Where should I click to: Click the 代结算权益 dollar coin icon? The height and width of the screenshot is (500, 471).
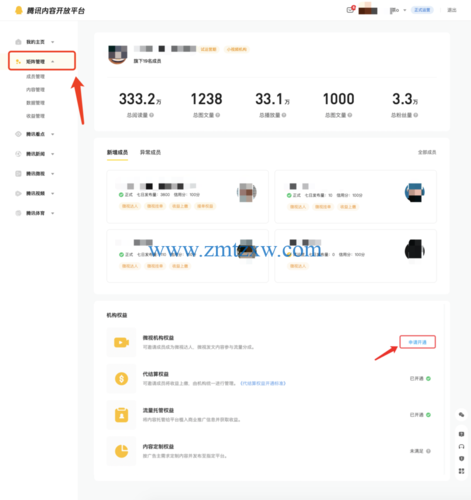coord(121,379)
